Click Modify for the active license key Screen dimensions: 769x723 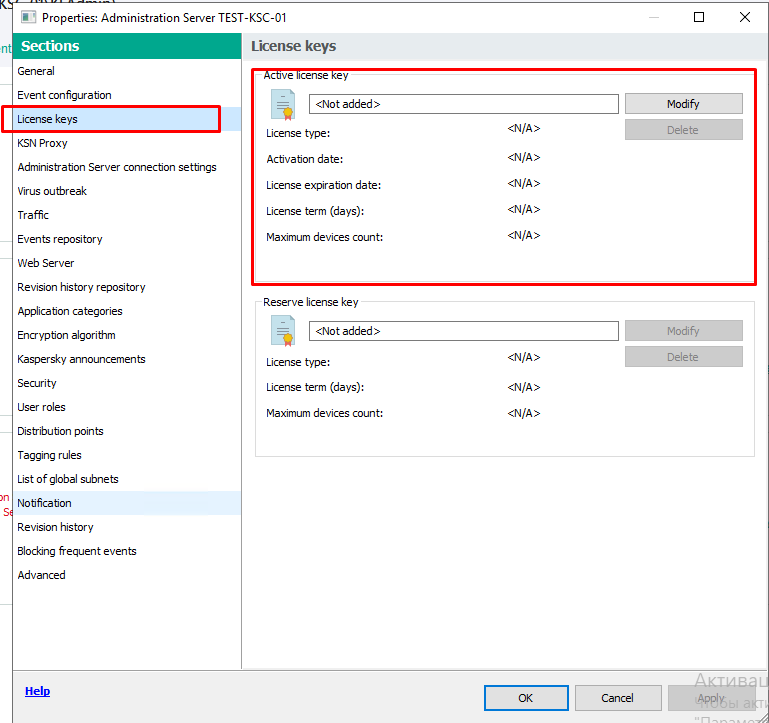tap(684, 104)
